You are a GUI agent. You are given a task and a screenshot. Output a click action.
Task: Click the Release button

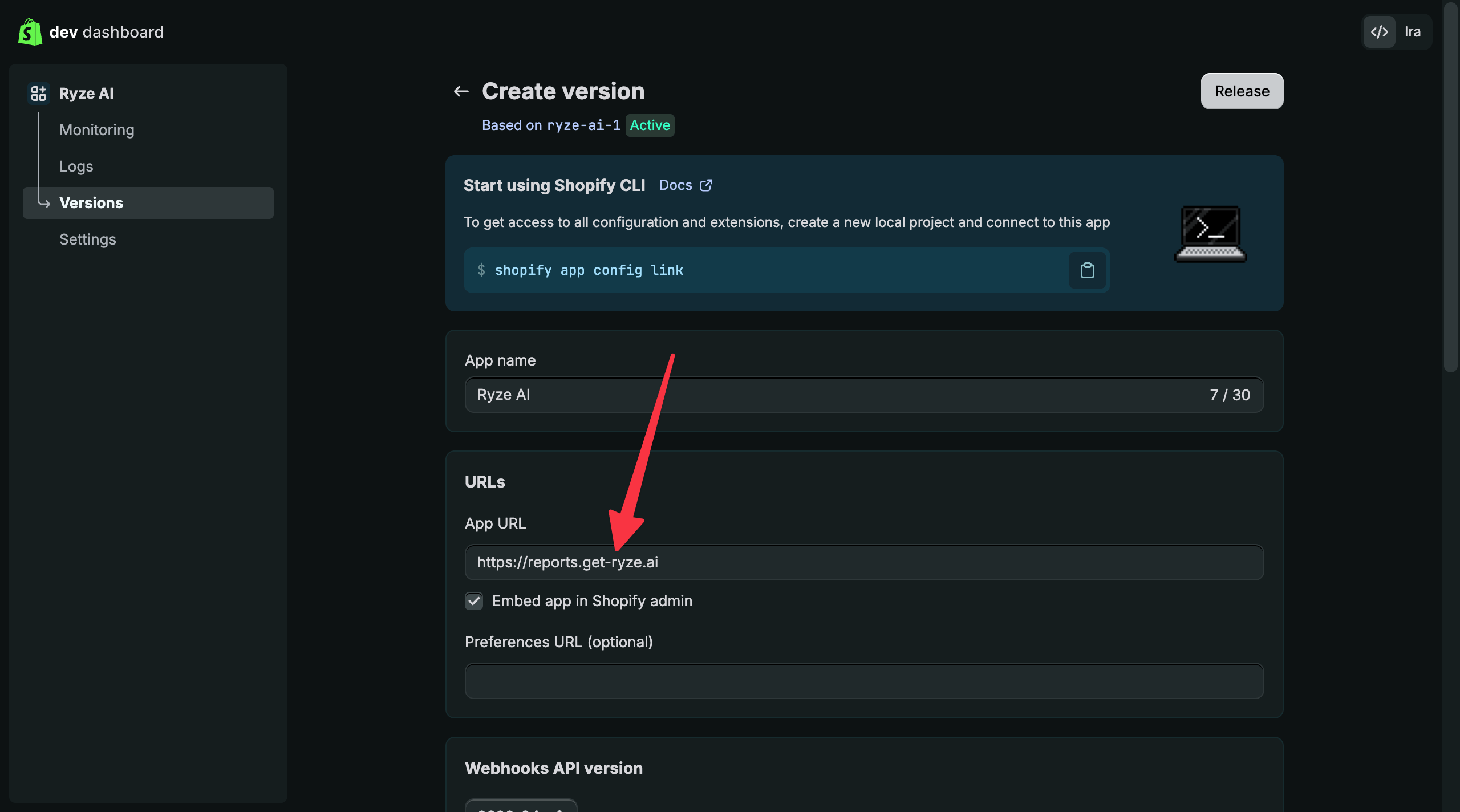tap(1242, 91)
